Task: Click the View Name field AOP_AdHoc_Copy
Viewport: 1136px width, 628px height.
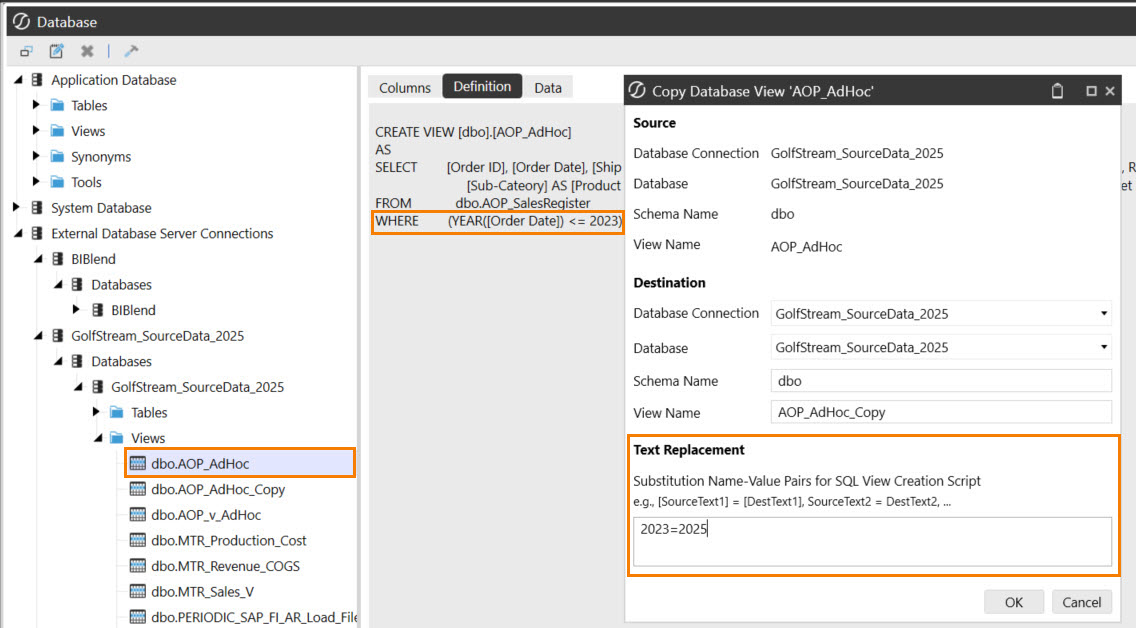Action: pyautogui.click(x=941, y=412)
